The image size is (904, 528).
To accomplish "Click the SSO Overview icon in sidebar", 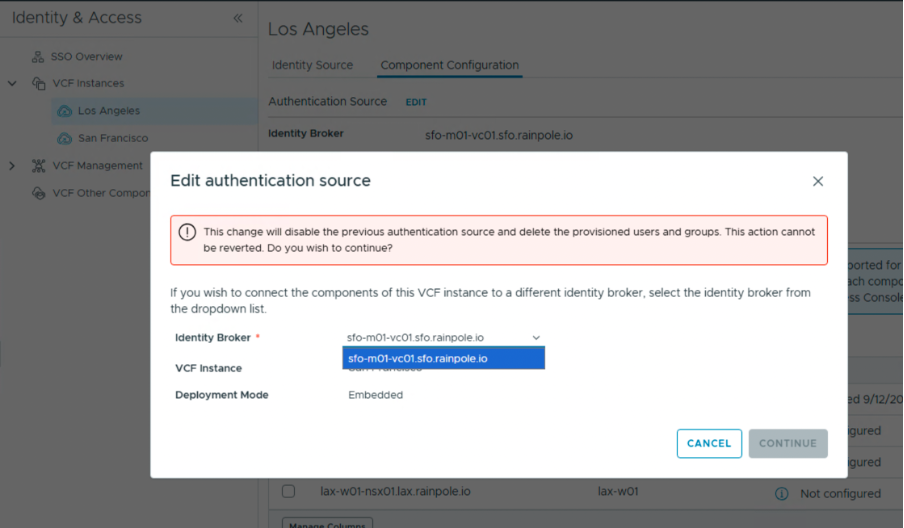I will point(39,57).
